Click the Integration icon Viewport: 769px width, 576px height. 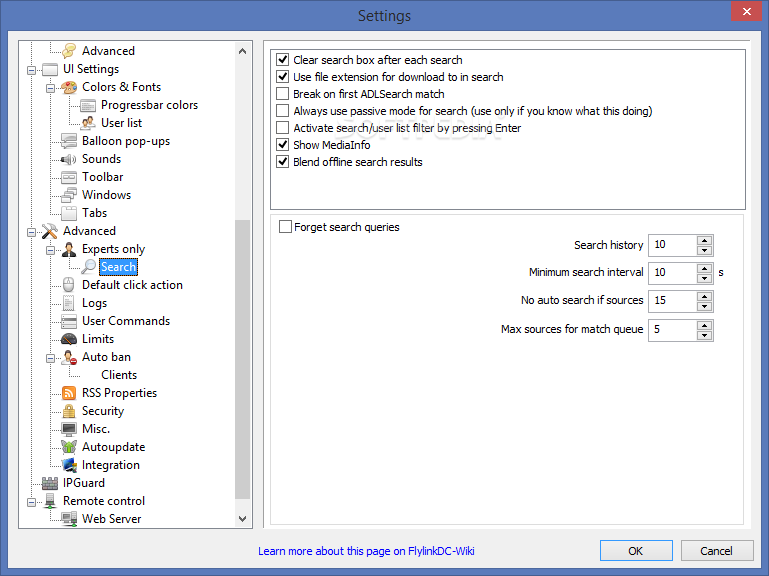pyautogui.click(x=69, y=465)
